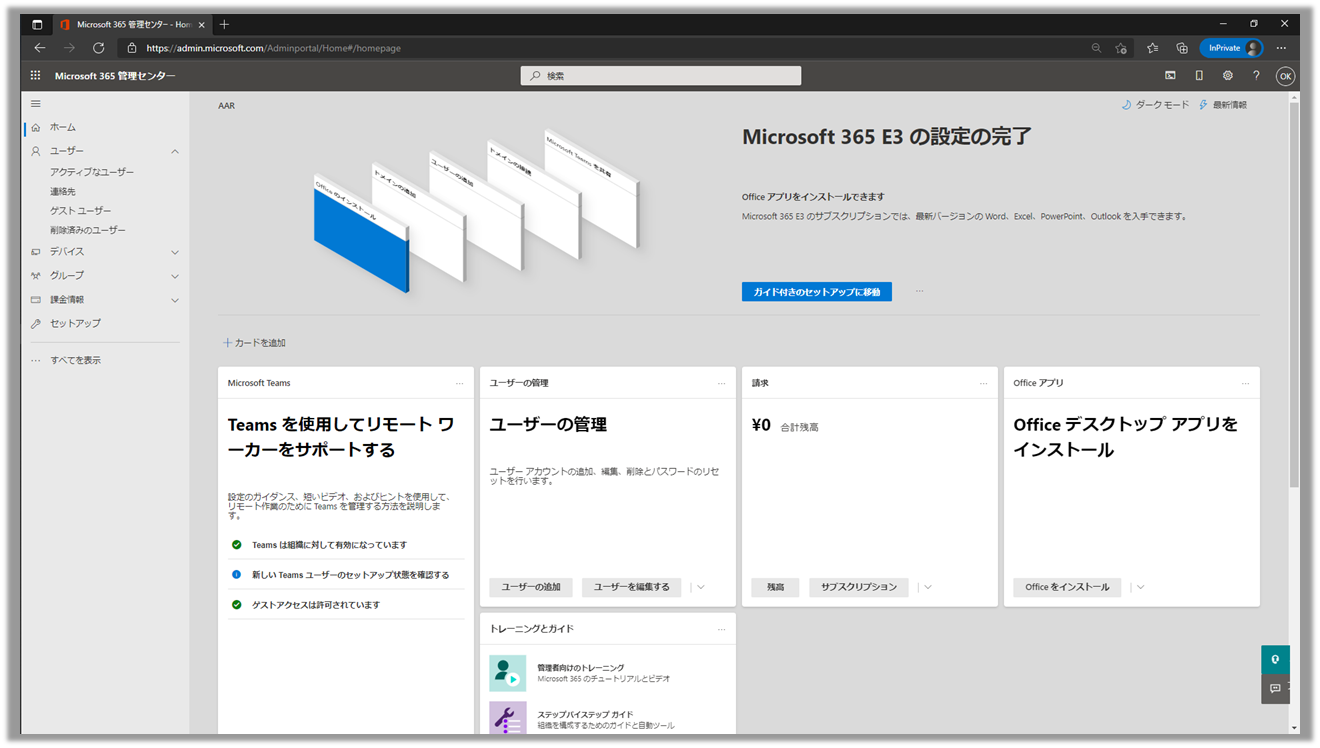This screenshot has width=1320, height=748.
Task: Collapse the ユーザー navigation section
Action: [175, 151]
